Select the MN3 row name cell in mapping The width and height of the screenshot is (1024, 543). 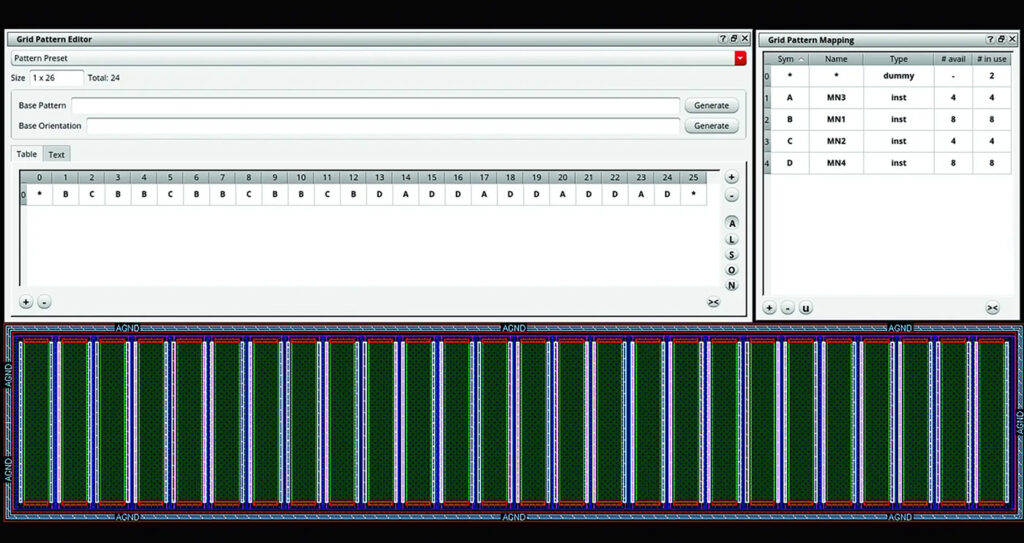coord(836,97)
